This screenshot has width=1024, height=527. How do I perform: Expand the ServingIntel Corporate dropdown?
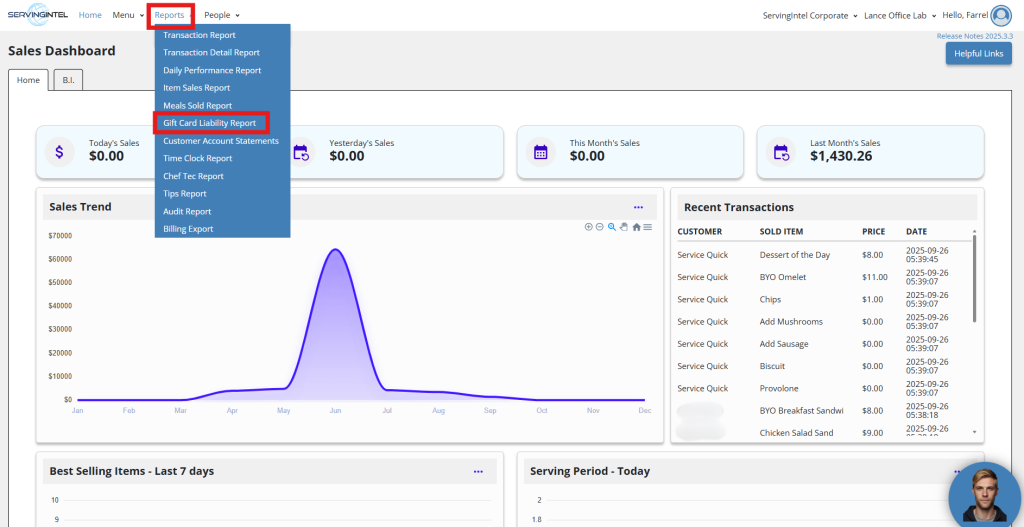pos(810,16)
